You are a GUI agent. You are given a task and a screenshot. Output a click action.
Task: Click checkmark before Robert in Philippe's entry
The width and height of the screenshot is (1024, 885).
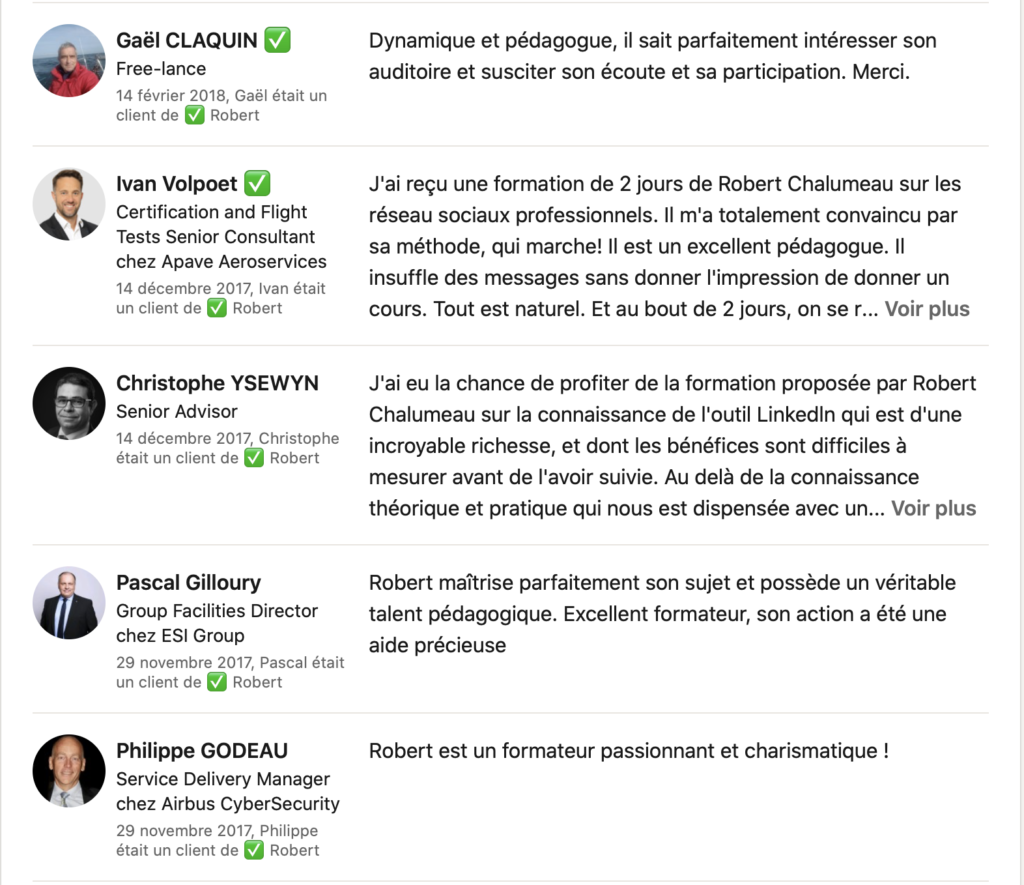[x=254, y=850]
